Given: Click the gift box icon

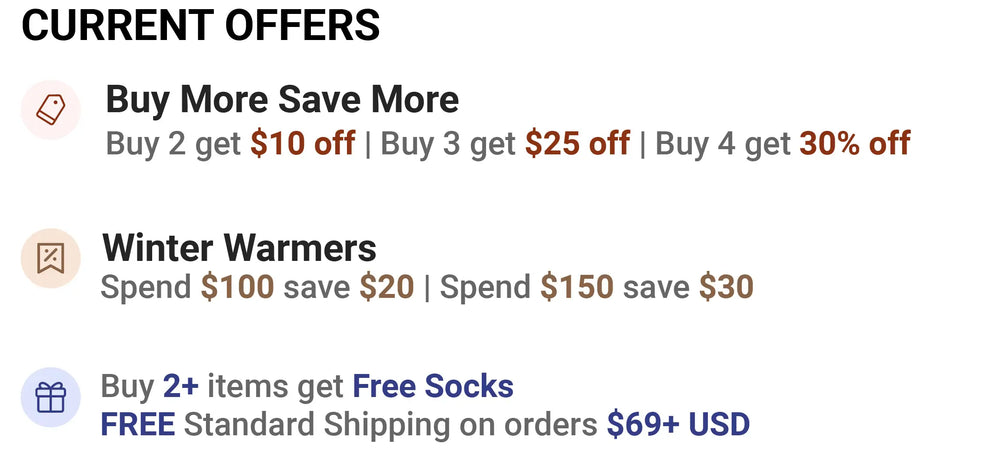Looking at the screenshot, I should tap(50, 398).
